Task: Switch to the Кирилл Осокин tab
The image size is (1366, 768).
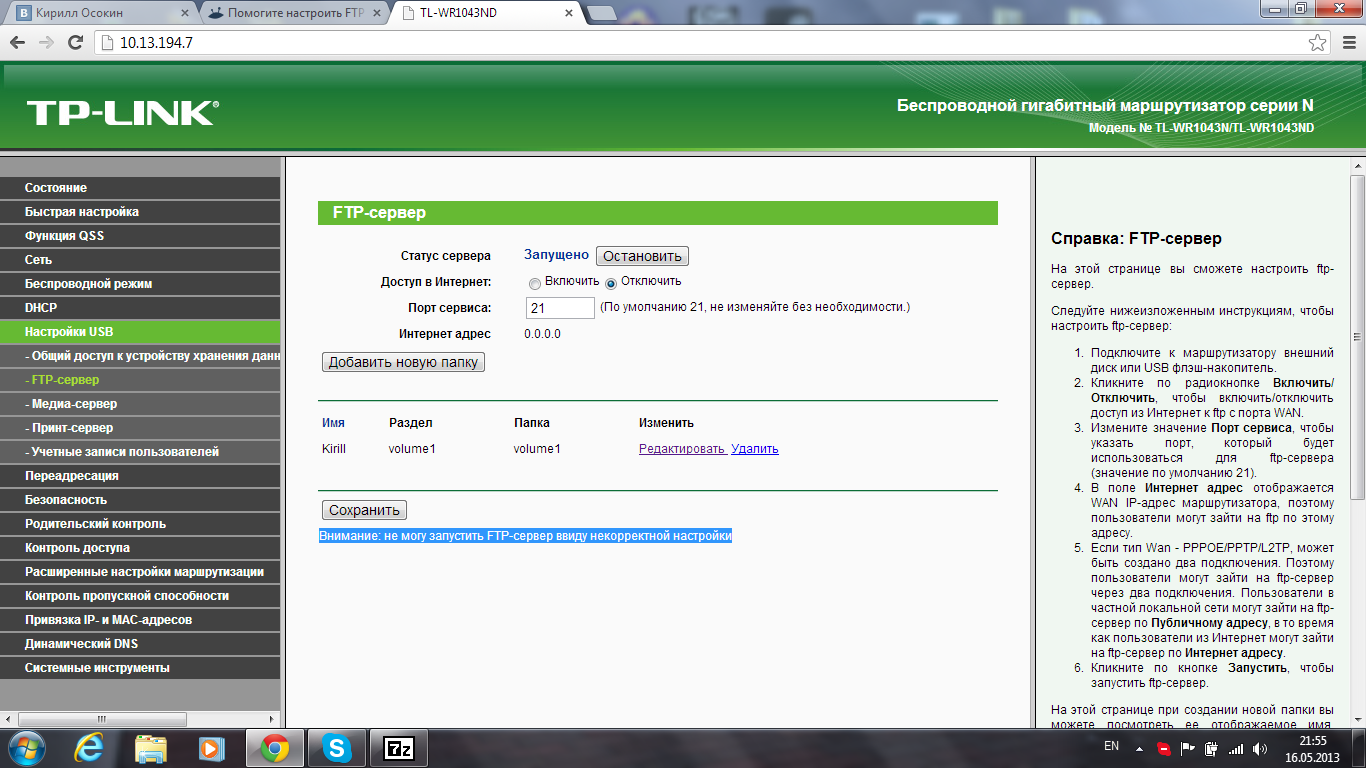Action: 98,14
